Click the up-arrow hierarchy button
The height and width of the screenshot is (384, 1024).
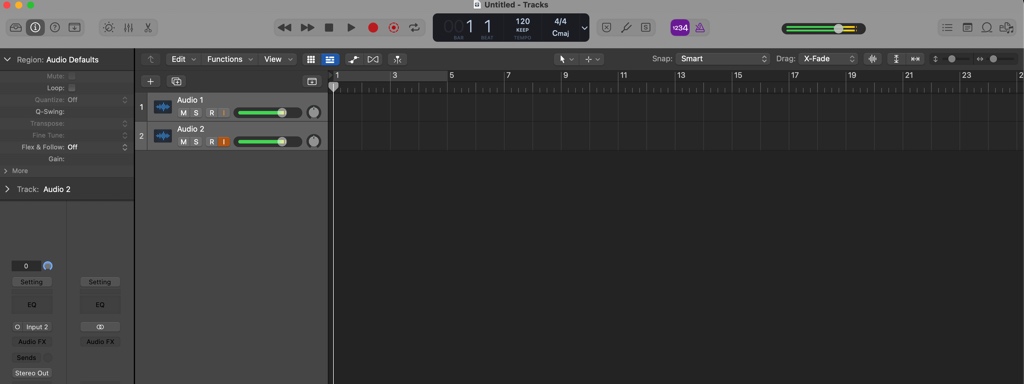(151, 59)
